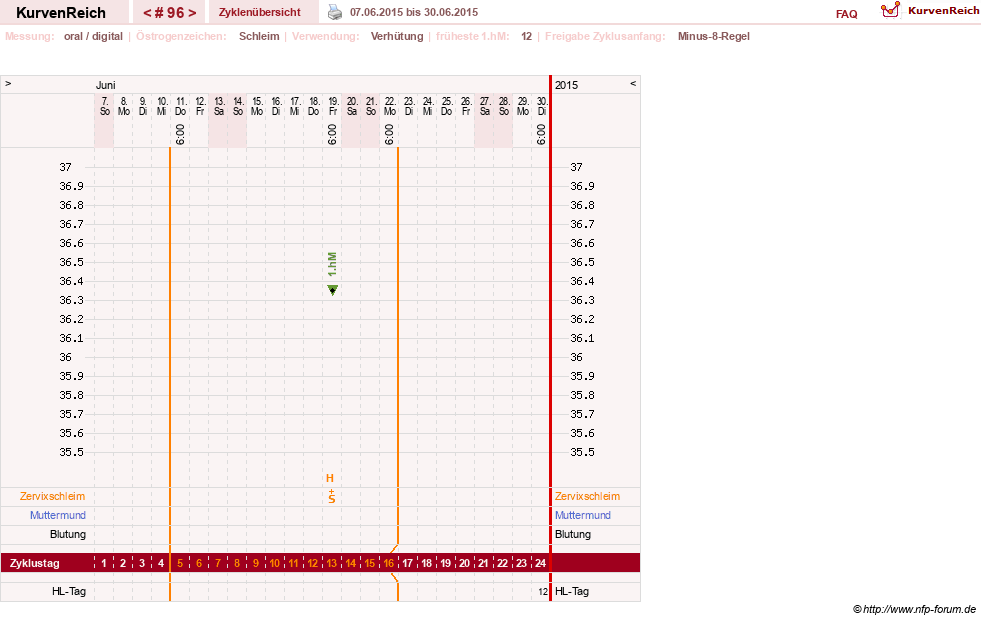Expand chart with left '>' arrow
This screenshot has height=621, width=981.
click(8, 84)
